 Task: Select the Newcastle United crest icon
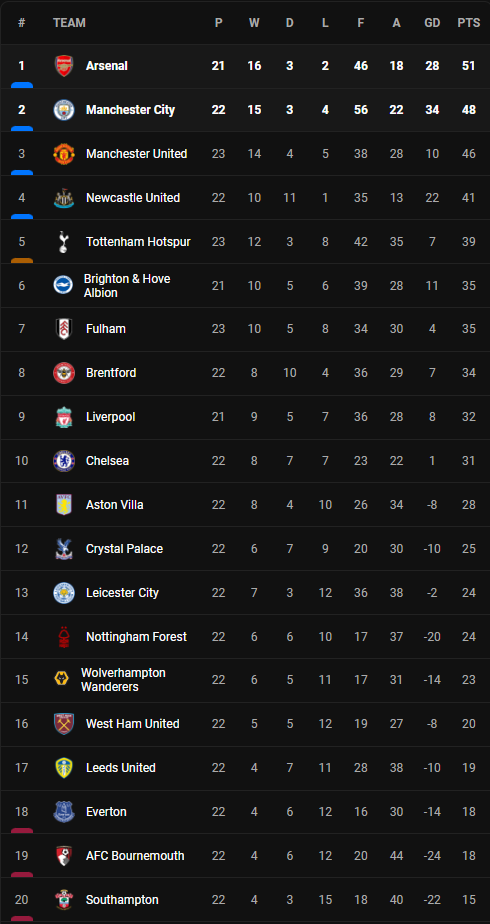pos(64,197)
